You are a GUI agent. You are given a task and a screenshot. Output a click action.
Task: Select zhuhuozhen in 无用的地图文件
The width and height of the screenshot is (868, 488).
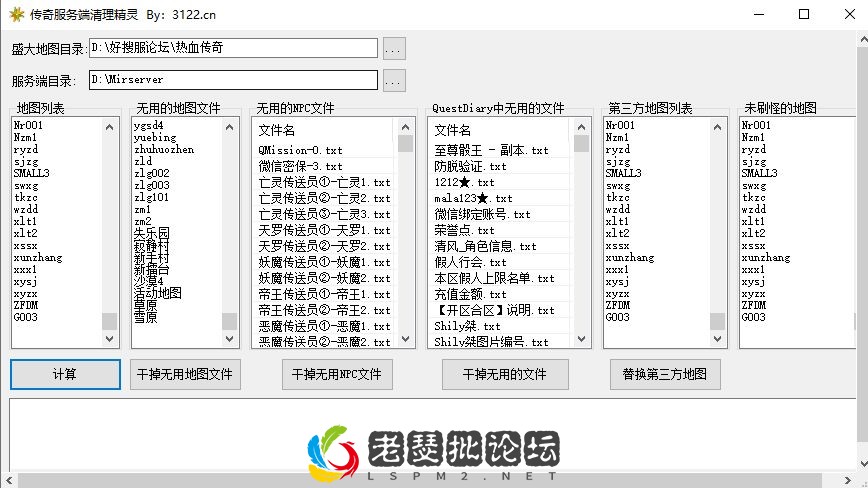(164, 149)
